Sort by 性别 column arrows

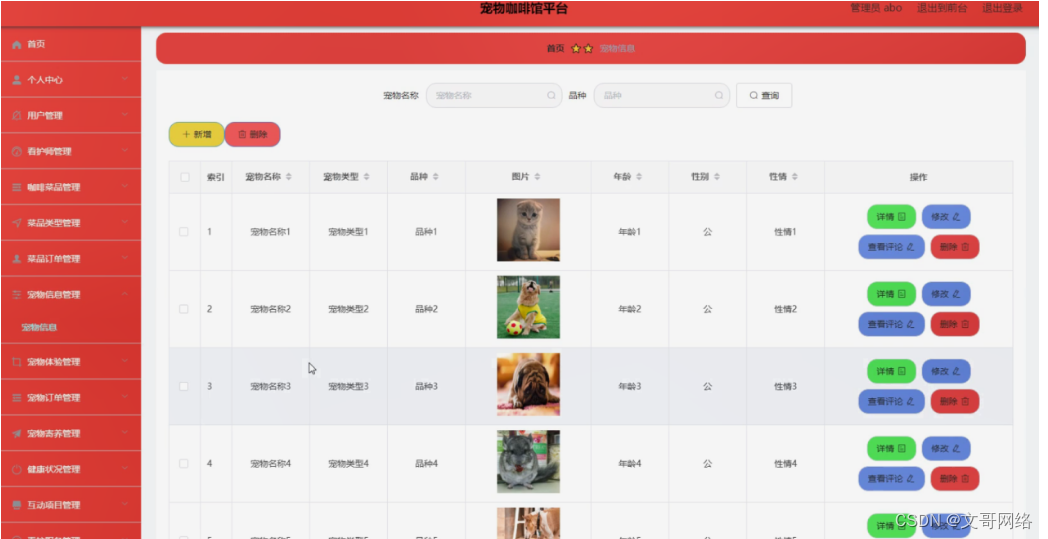716,177
